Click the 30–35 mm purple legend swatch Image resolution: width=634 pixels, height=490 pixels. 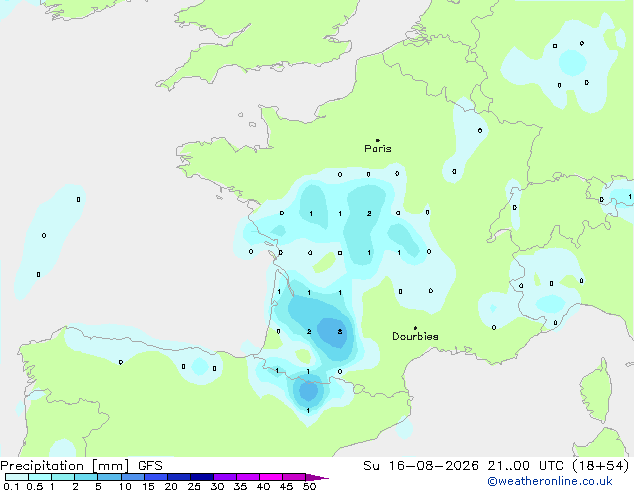tap(224, 477)
